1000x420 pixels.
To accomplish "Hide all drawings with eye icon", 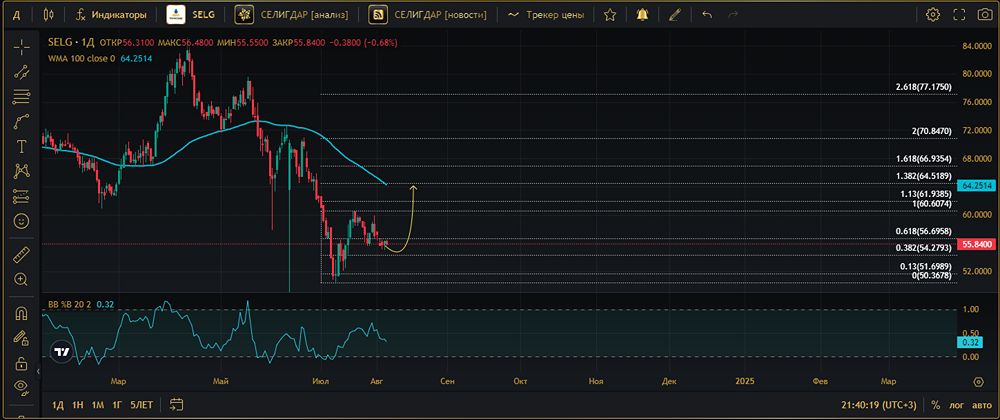I will [x=21, y=386].
